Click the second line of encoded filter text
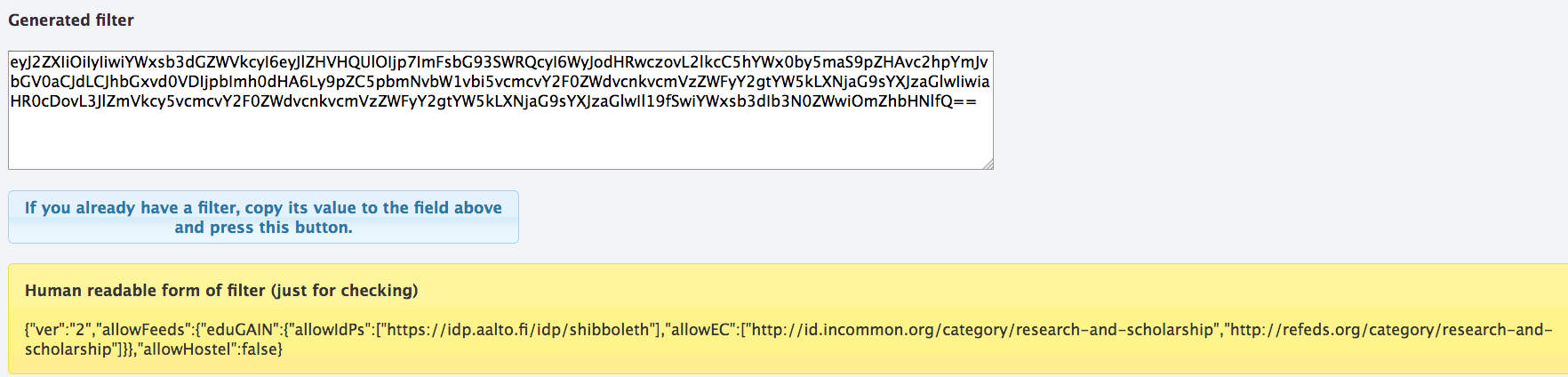1568x377 pixels. (x=499, y=82)
